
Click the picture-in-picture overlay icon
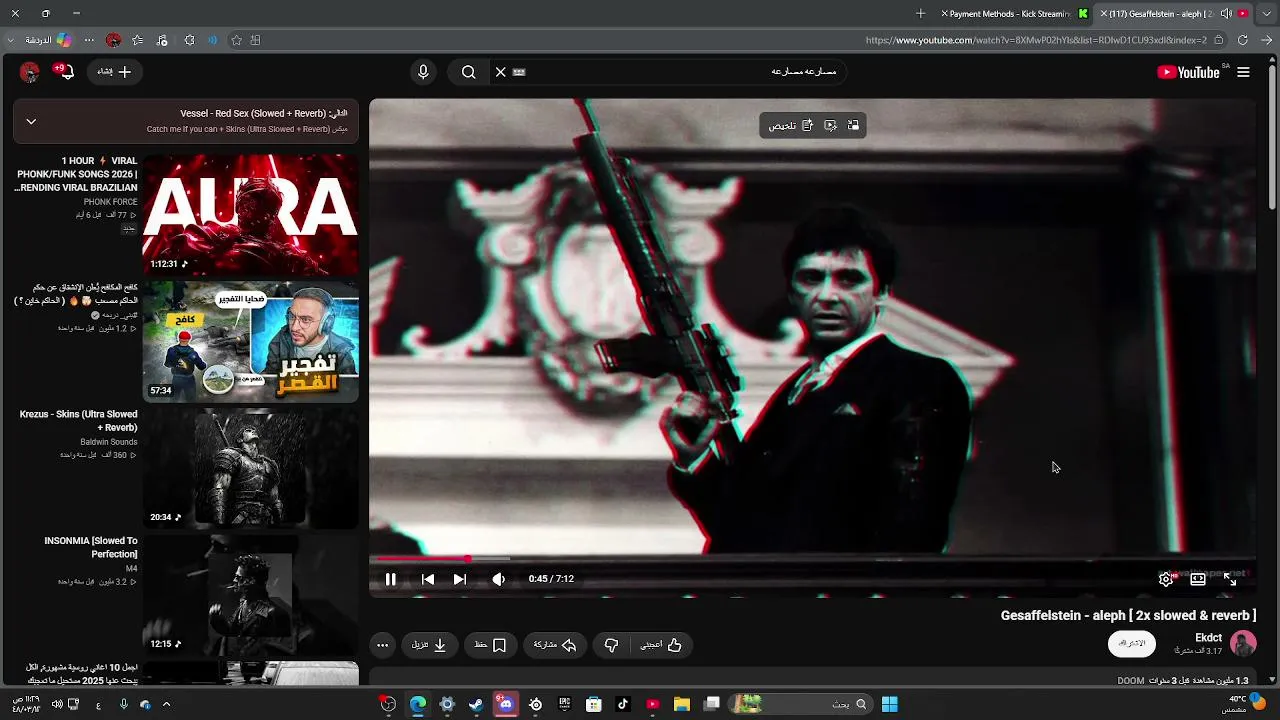click(x=853, y=125)
